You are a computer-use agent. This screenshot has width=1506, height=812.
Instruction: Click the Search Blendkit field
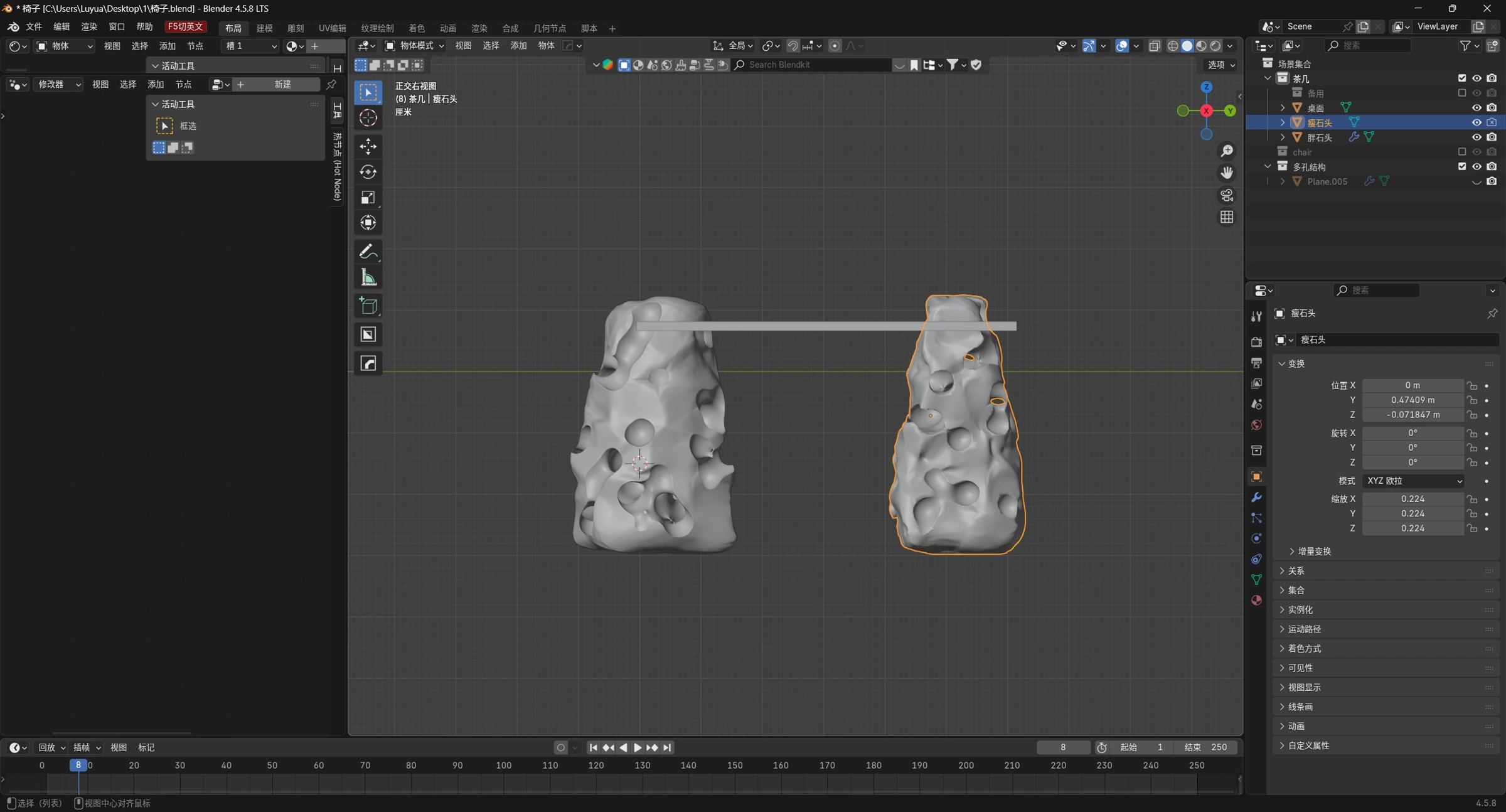(x=813, y=65)
